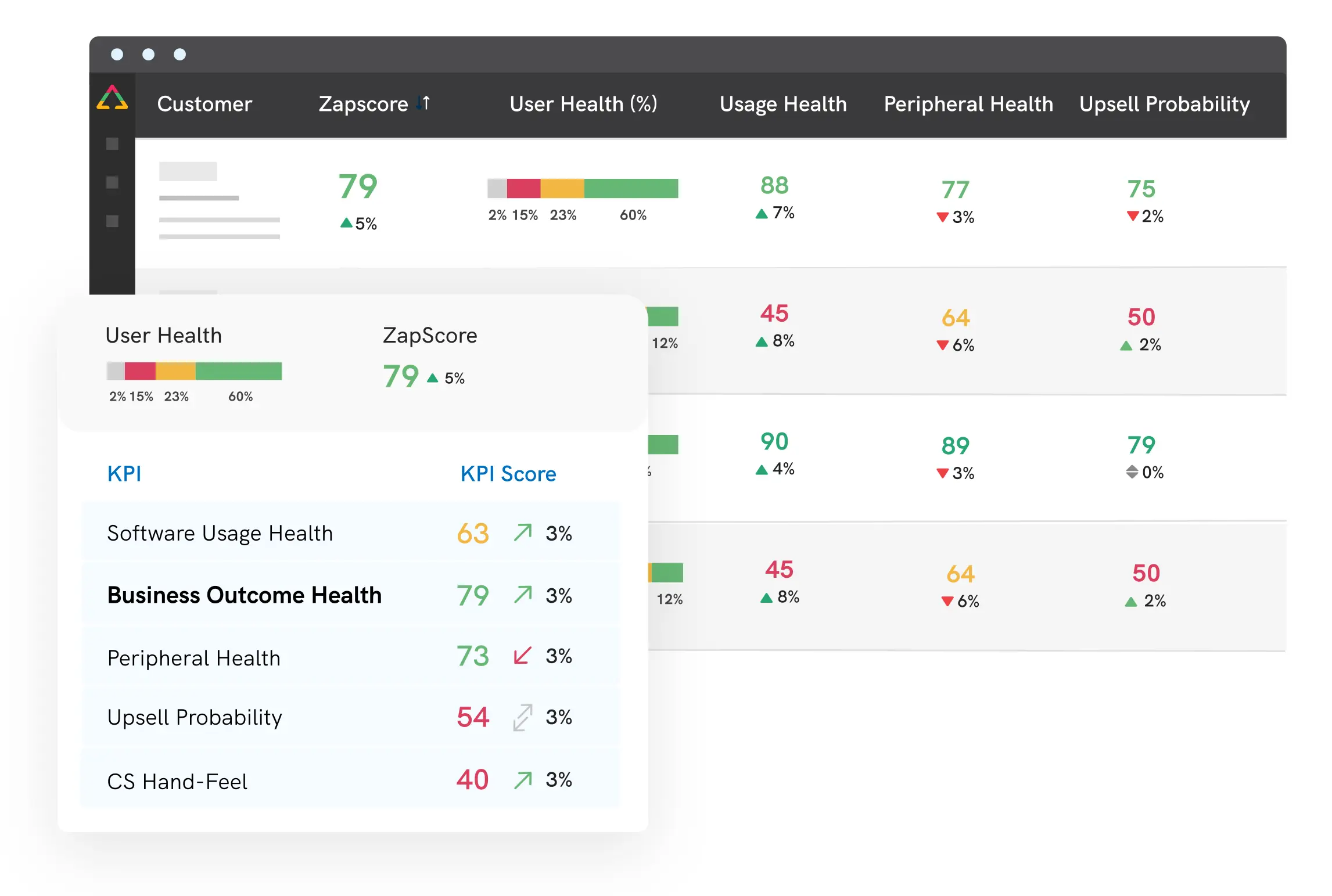The height and width of the screenshot is (896, 1332).
Task: Click the KPI heading in the card
Action: [124, 474]
